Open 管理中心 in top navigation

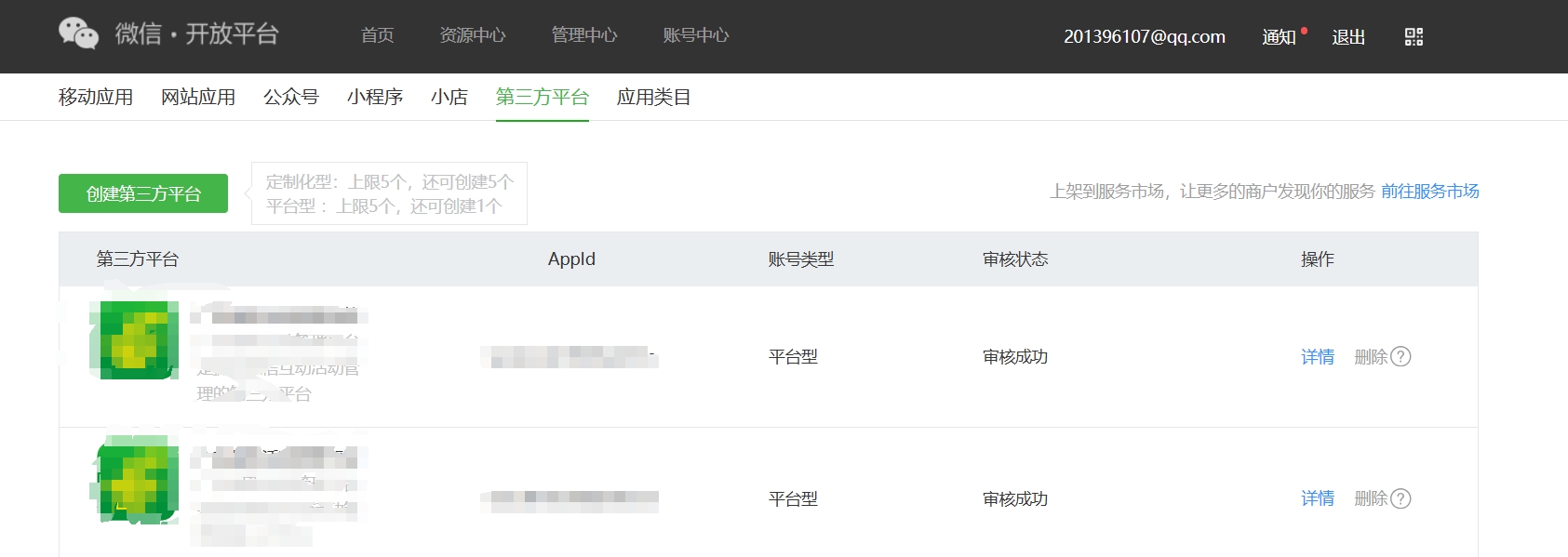584,35
